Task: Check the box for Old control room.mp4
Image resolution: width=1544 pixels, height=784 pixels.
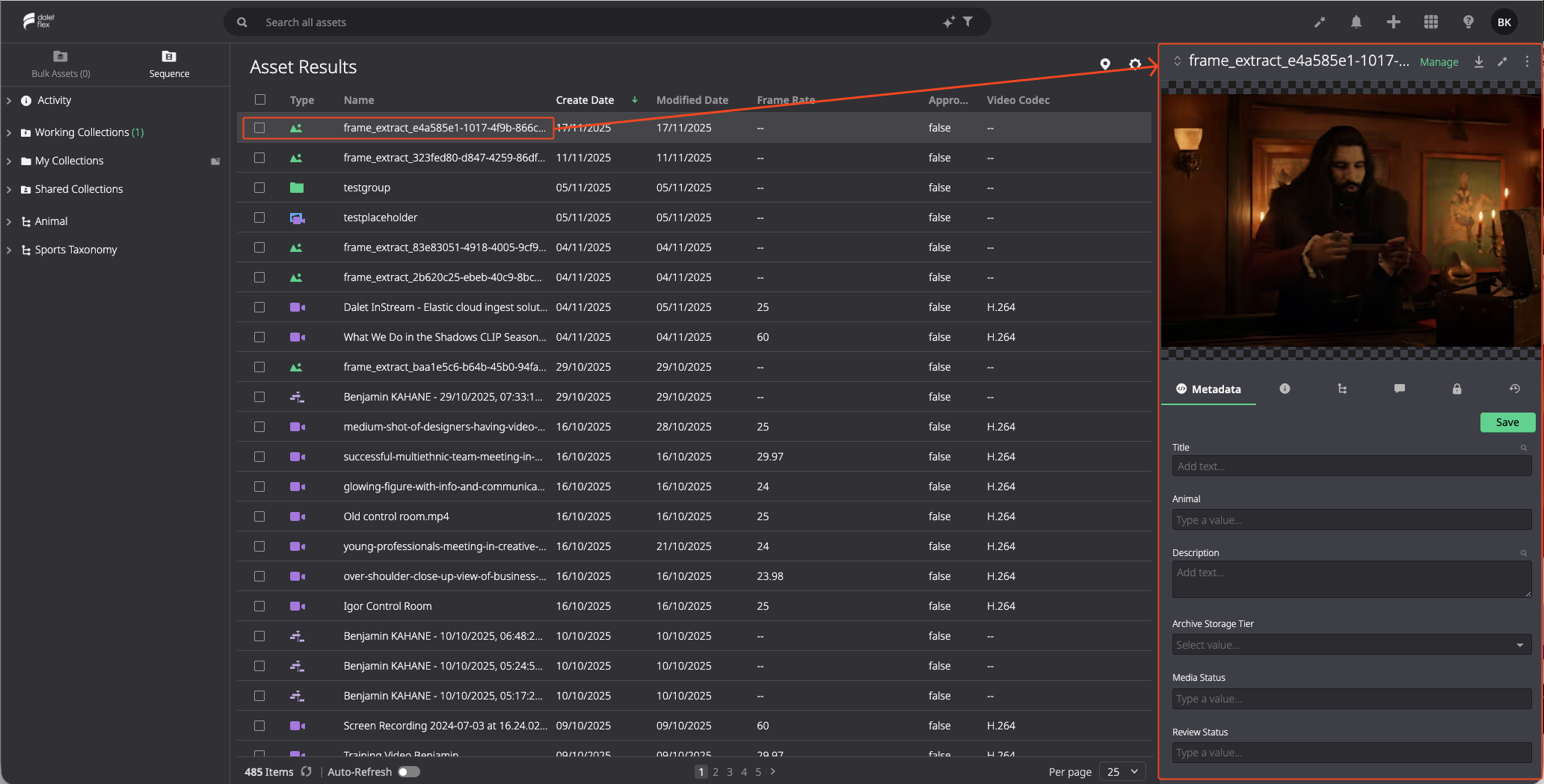Action: (259, 516)
